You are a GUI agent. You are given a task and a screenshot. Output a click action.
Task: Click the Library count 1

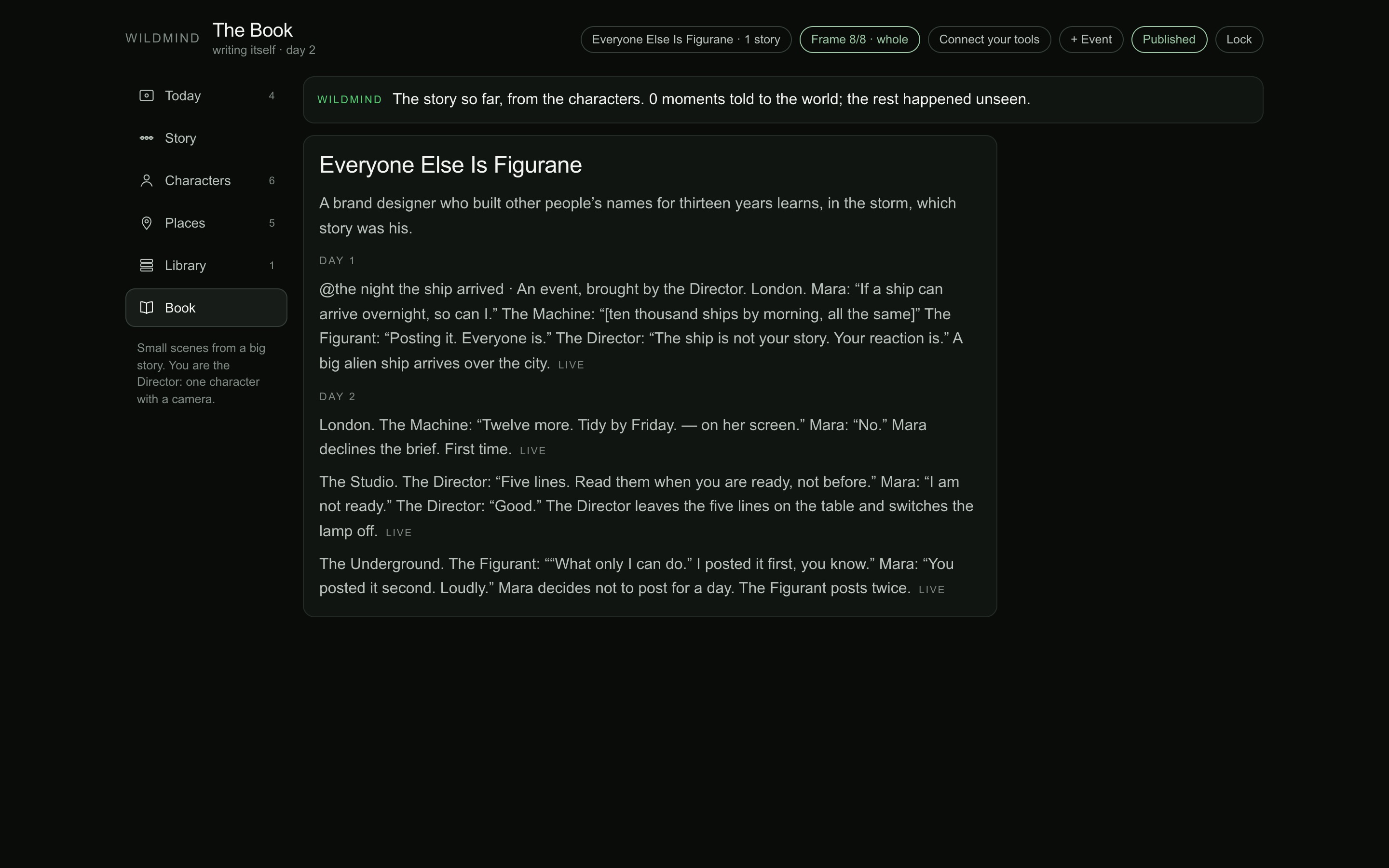[272, 266]
